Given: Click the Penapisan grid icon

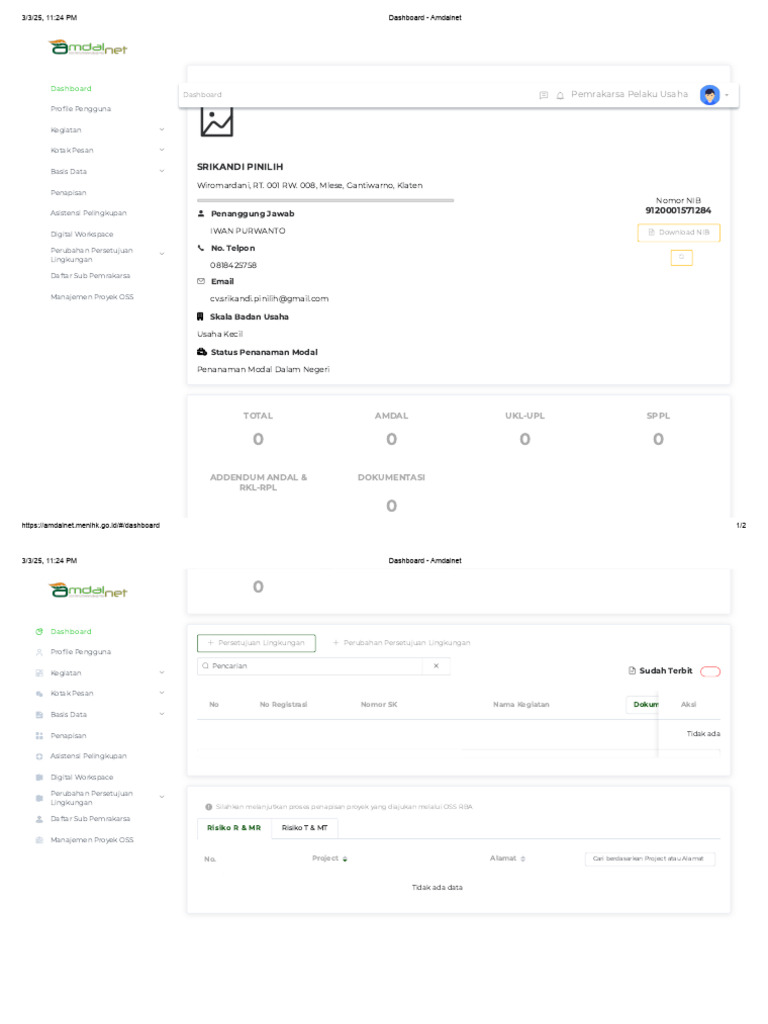Looking at the screenshot, I should pyautogui.click(x=39, y=735).
